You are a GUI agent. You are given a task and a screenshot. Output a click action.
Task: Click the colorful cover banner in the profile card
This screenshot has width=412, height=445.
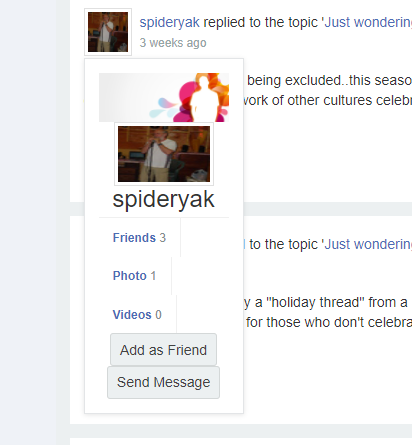[x=164, y=97]
